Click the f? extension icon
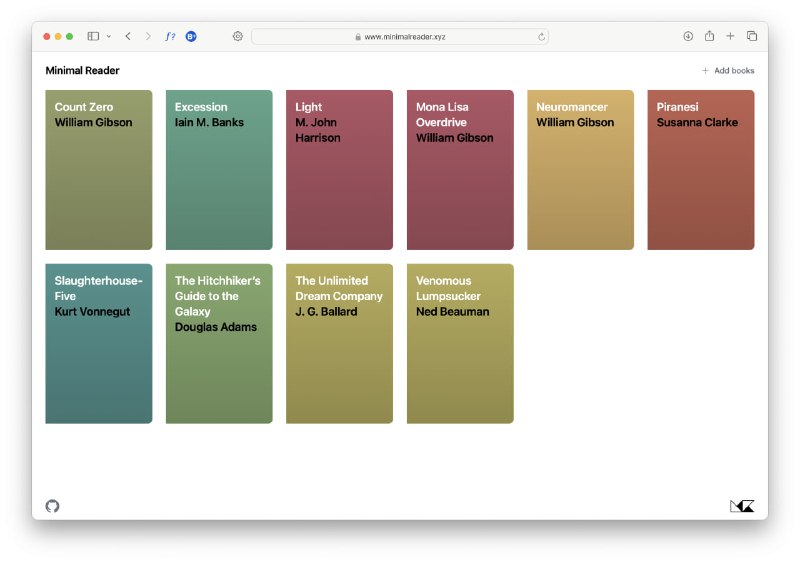Viewport: 800px width, 562px height. click(170, 36)
